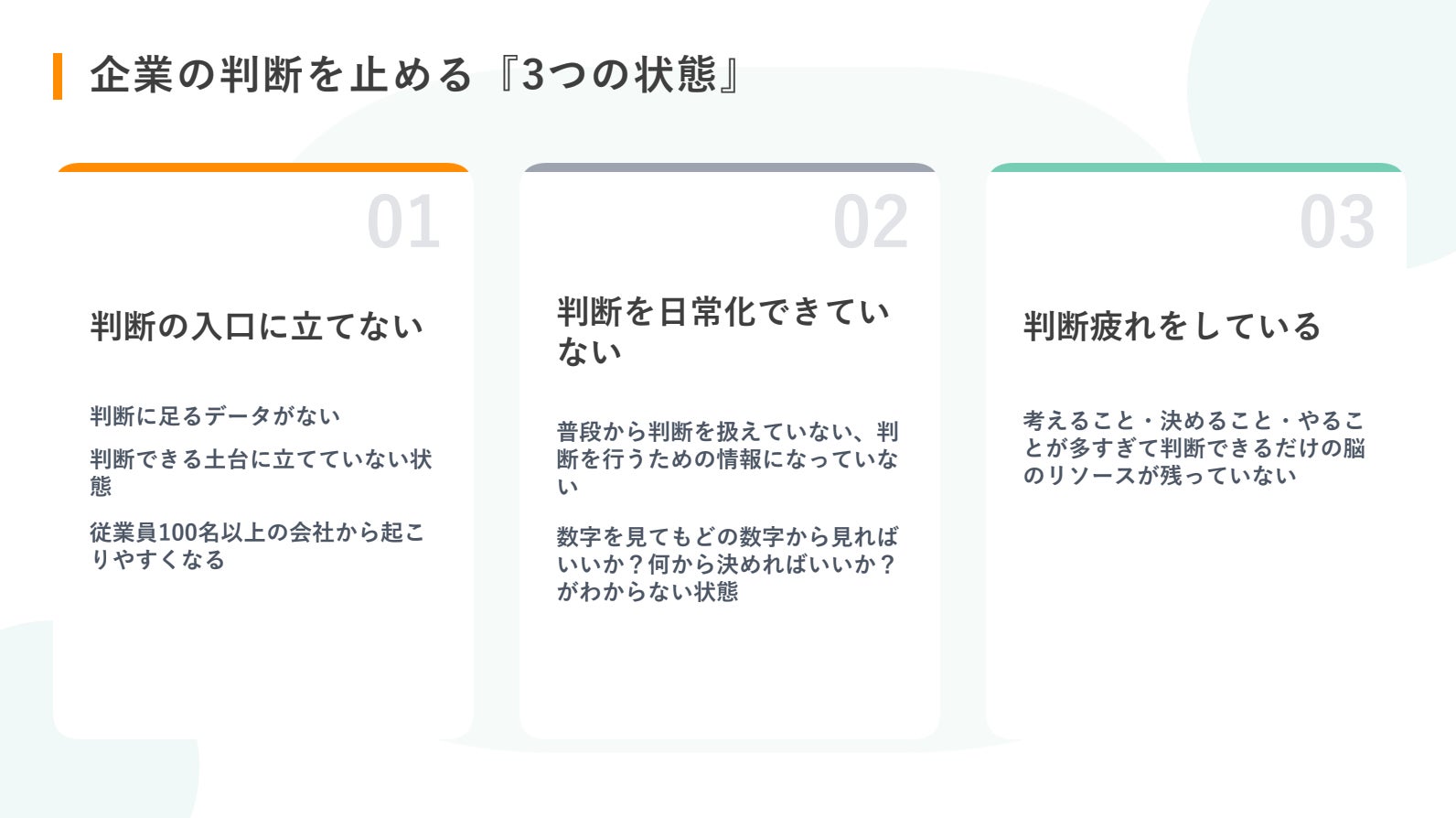Select the paragraph starting with 考えること・決めること

1194,447
